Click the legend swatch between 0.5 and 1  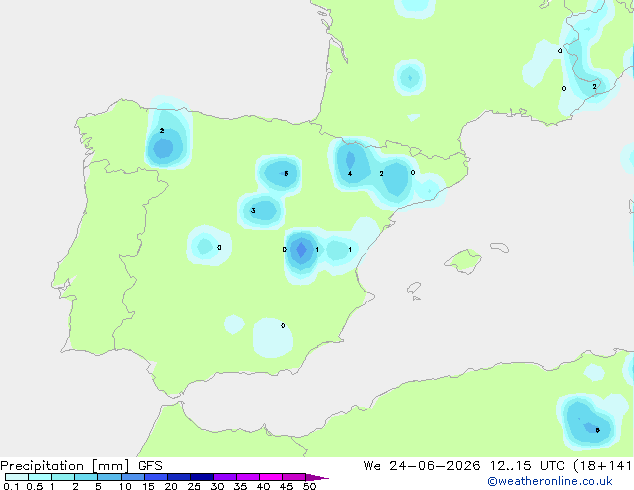click(x=40, y=477)
